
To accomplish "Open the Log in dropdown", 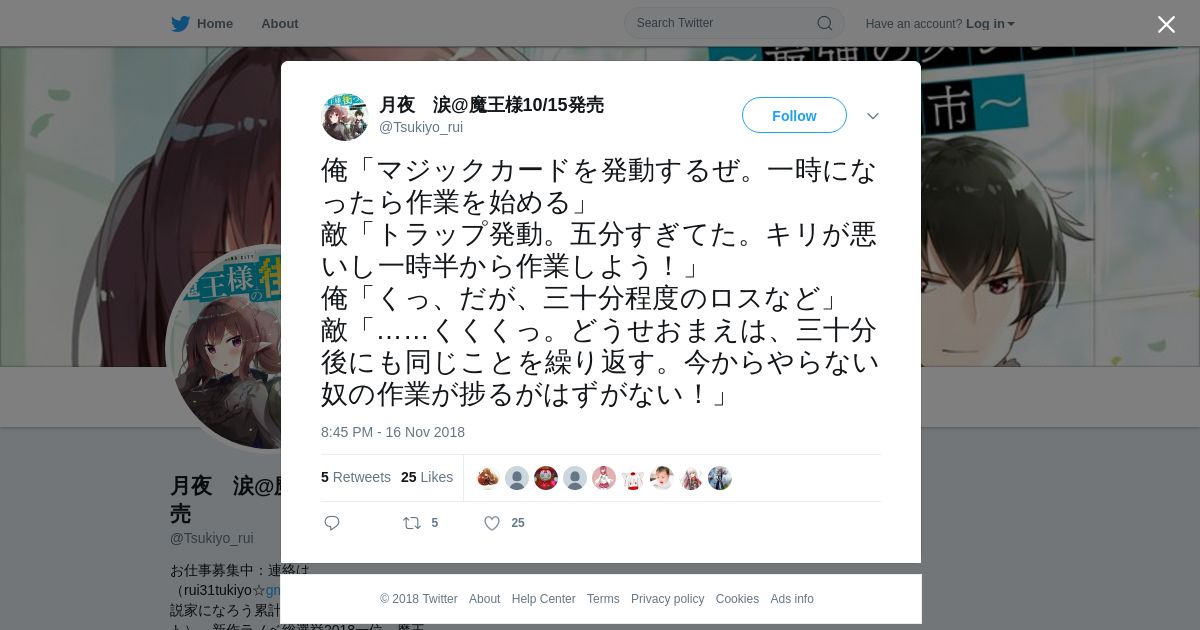I will pos(990,24).
